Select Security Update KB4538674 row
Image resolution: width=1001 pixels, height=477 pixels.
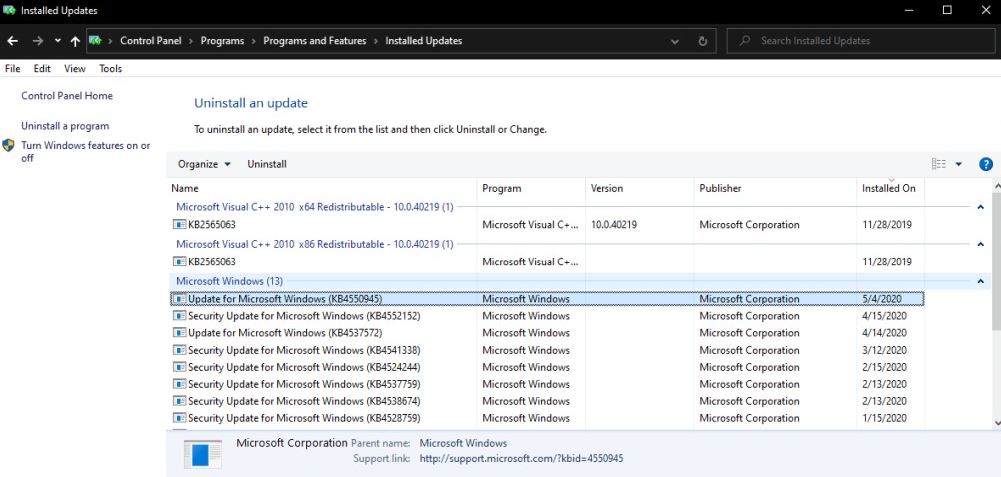tap(547, 401)
